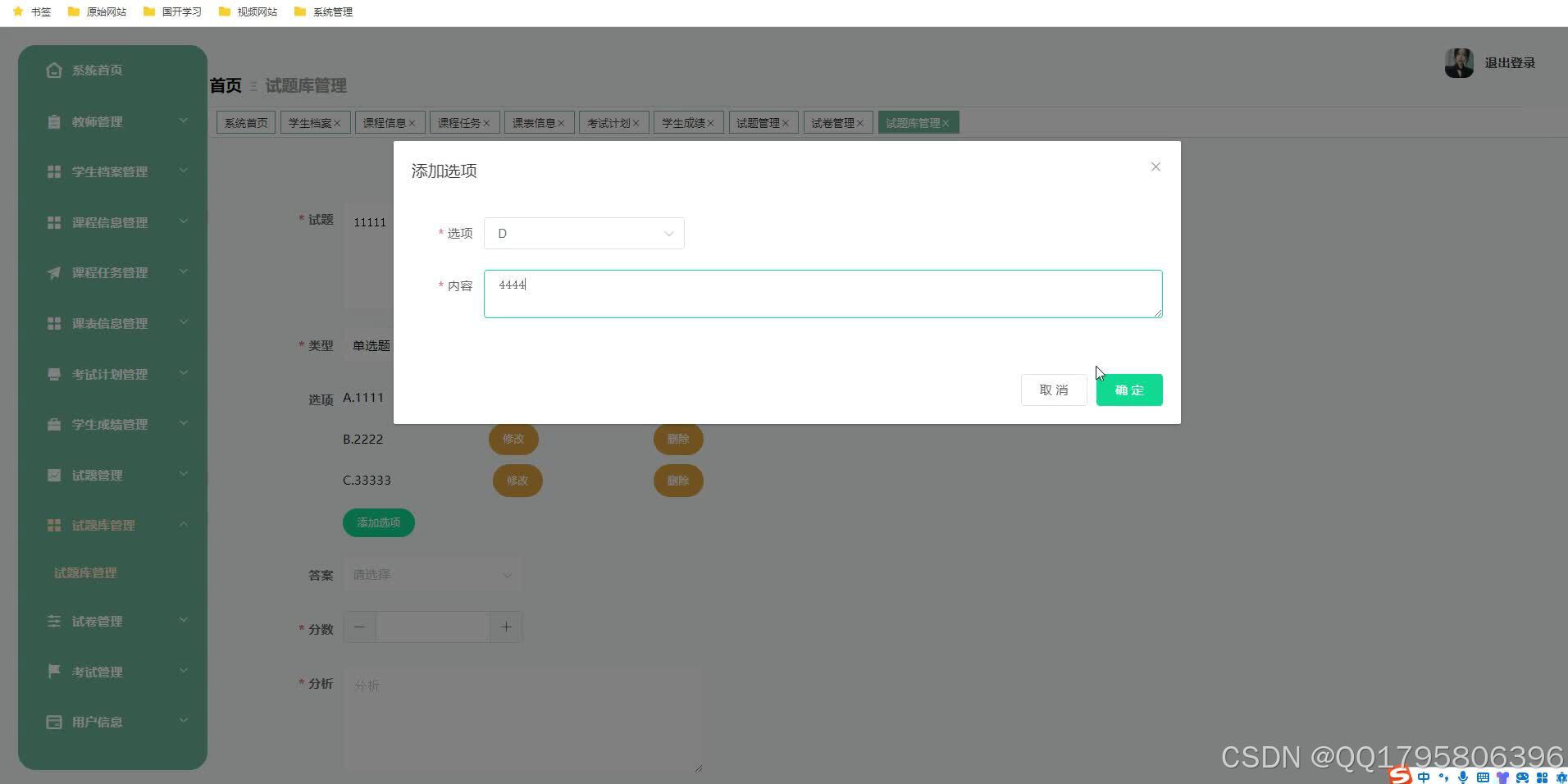Image resolution: width=1568 pixels, height=784 pixels.
Task: Click the 课程任务管理 paper plane icon
Action: pos(54,272)
